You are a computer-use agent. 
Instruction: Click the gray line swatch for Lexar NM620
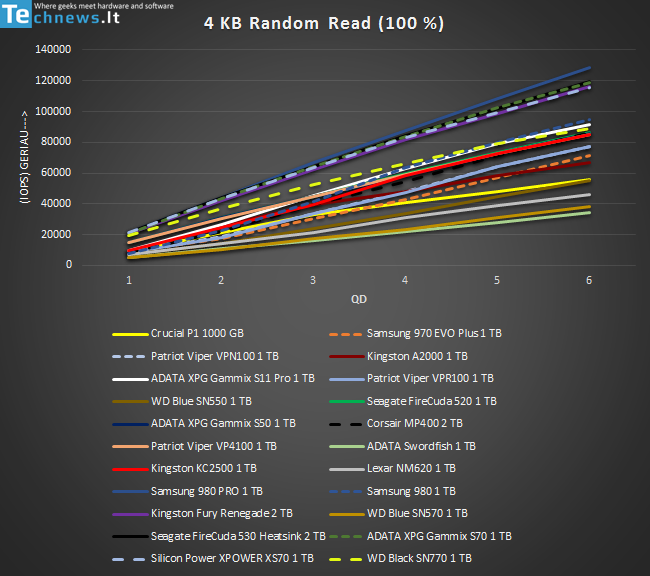click(347, 469)
